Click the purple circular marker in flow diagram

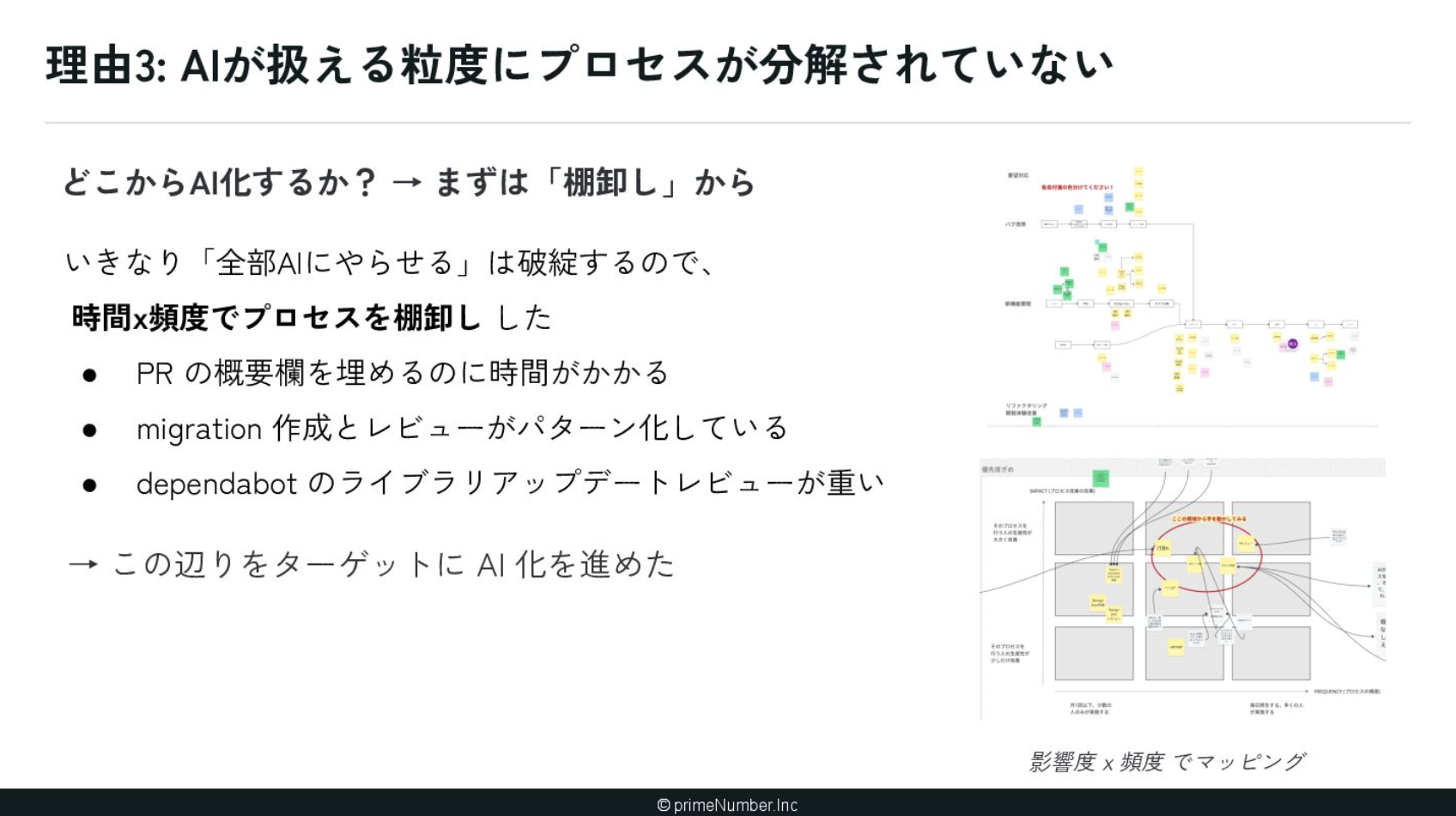point(1292,344)
